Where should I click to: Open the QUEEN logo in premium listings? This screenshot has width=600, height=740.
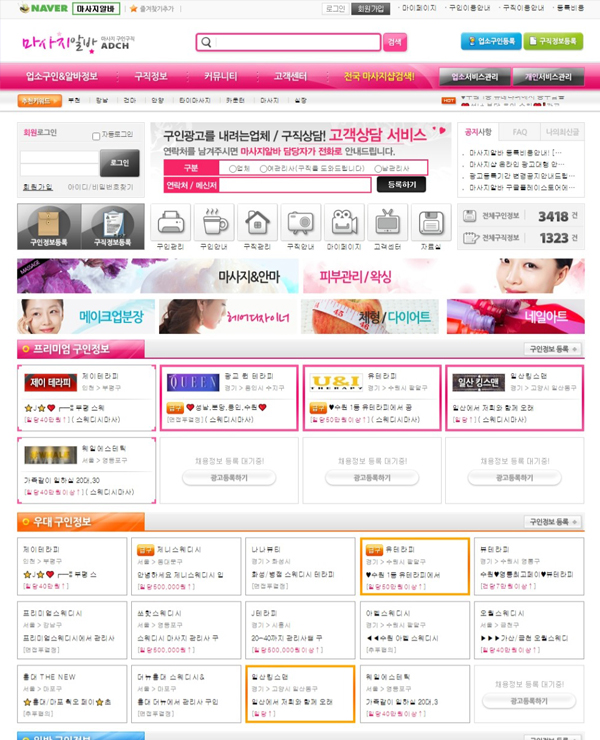[193, 382]
